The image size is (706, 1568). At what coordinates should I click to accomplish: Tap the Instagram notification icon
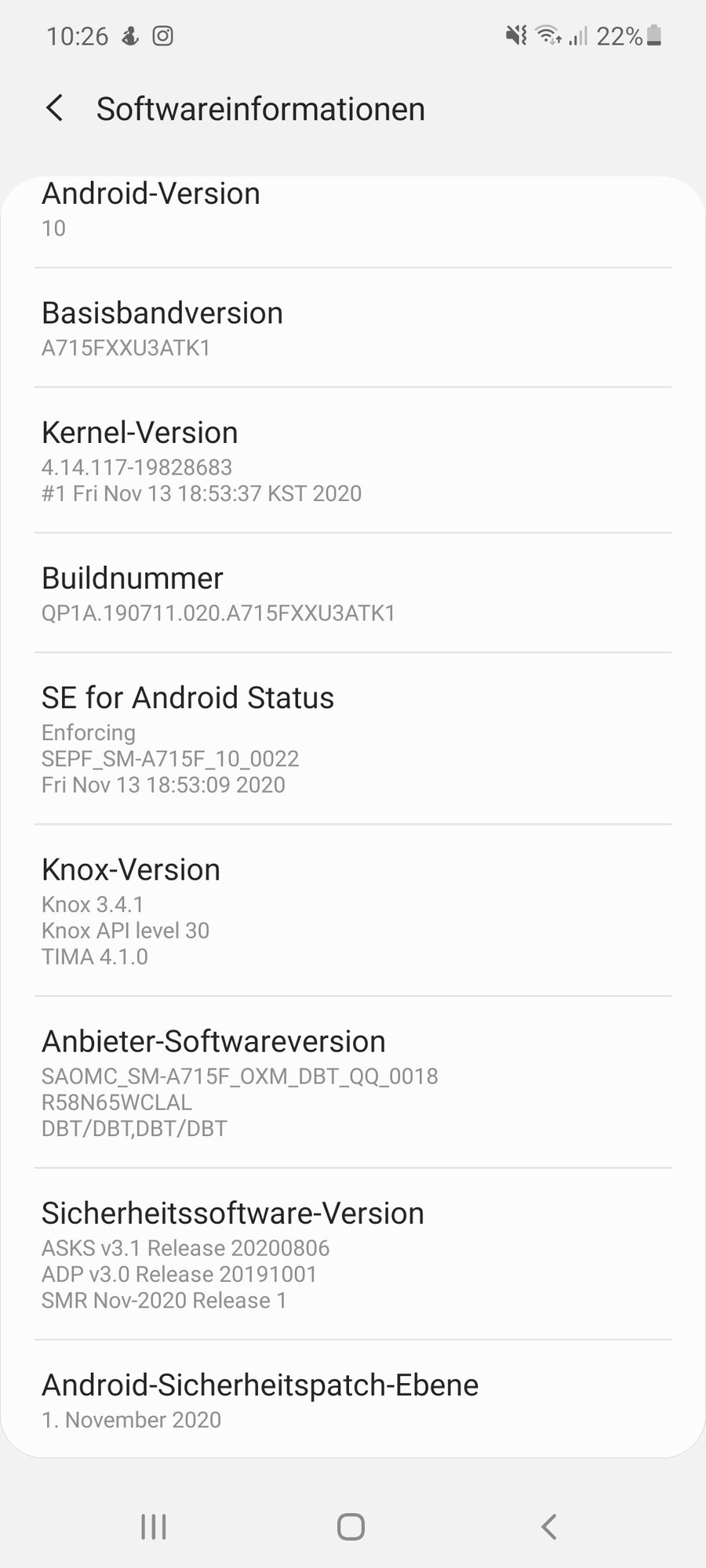[x=162, y=36]
